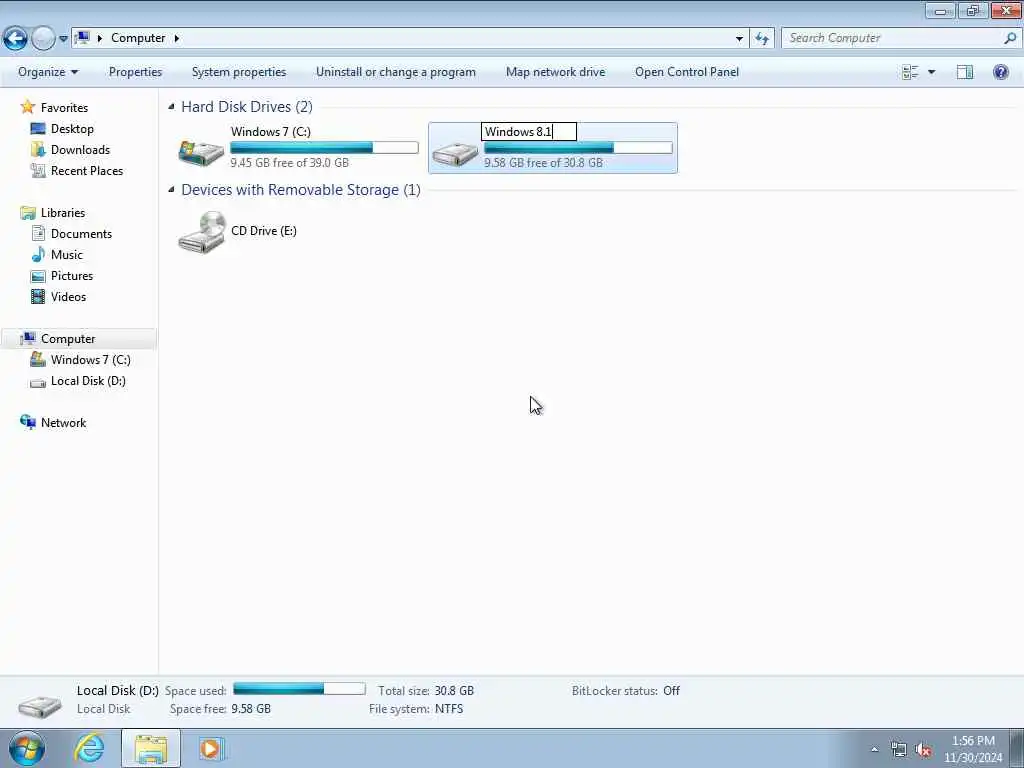Click inside the Windows 8.1 rename field

click(x=529, y=131)
